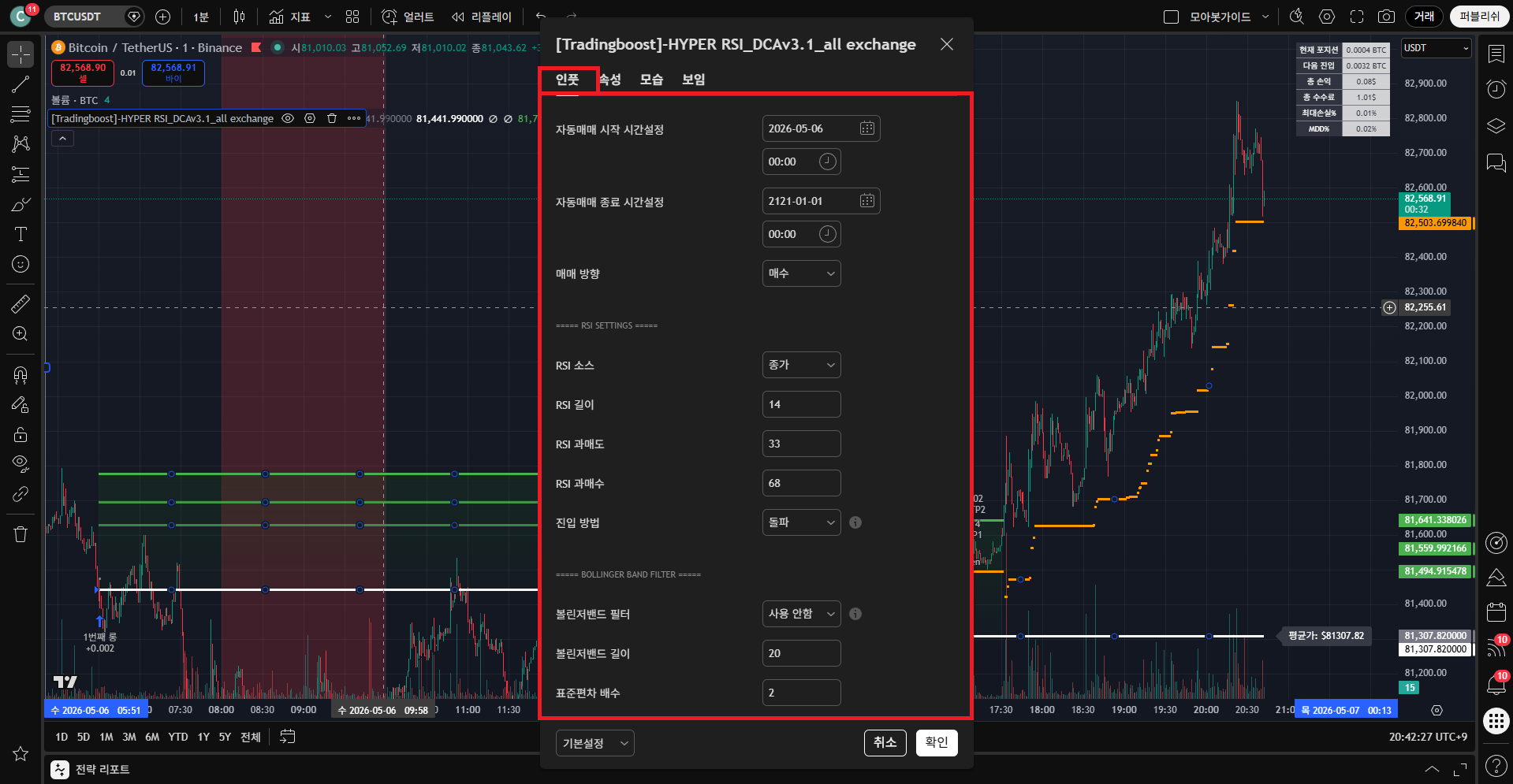This screenshot has height=784, width=1513.
Task: Open the 볼린저밴드 필터 dropdown
Action: coord(801,614)
